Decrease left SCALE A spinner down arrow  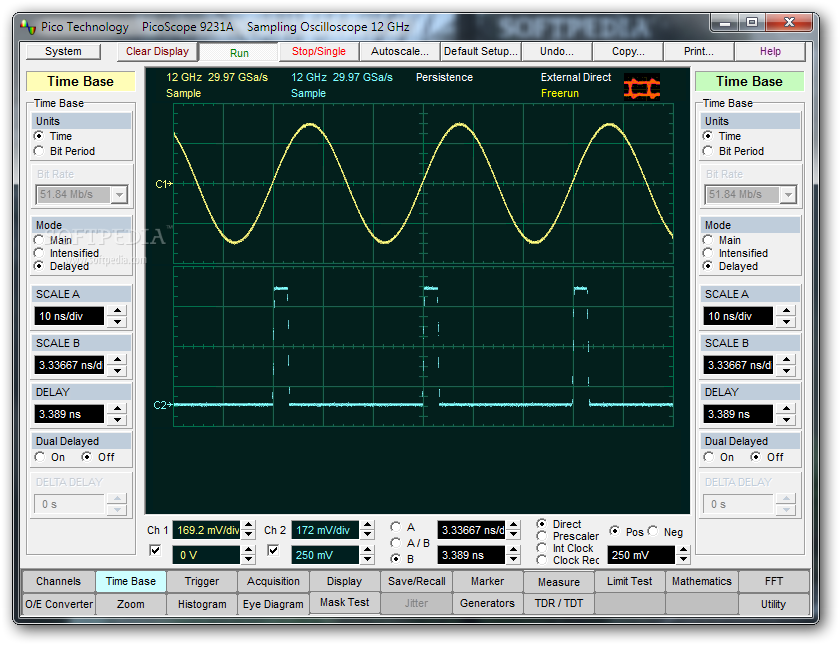pyautogui.click(x=117, y=321)
